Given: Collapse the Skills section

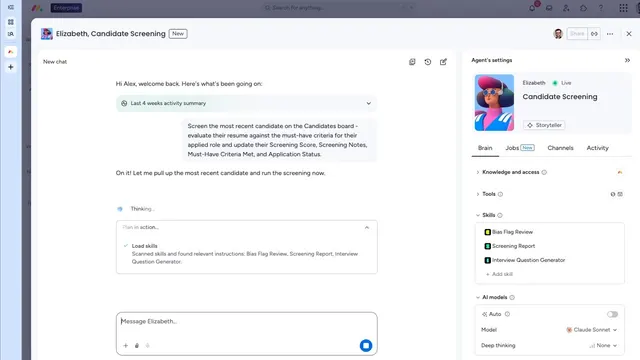Looking at the screenshot, I should click(478, 215).
